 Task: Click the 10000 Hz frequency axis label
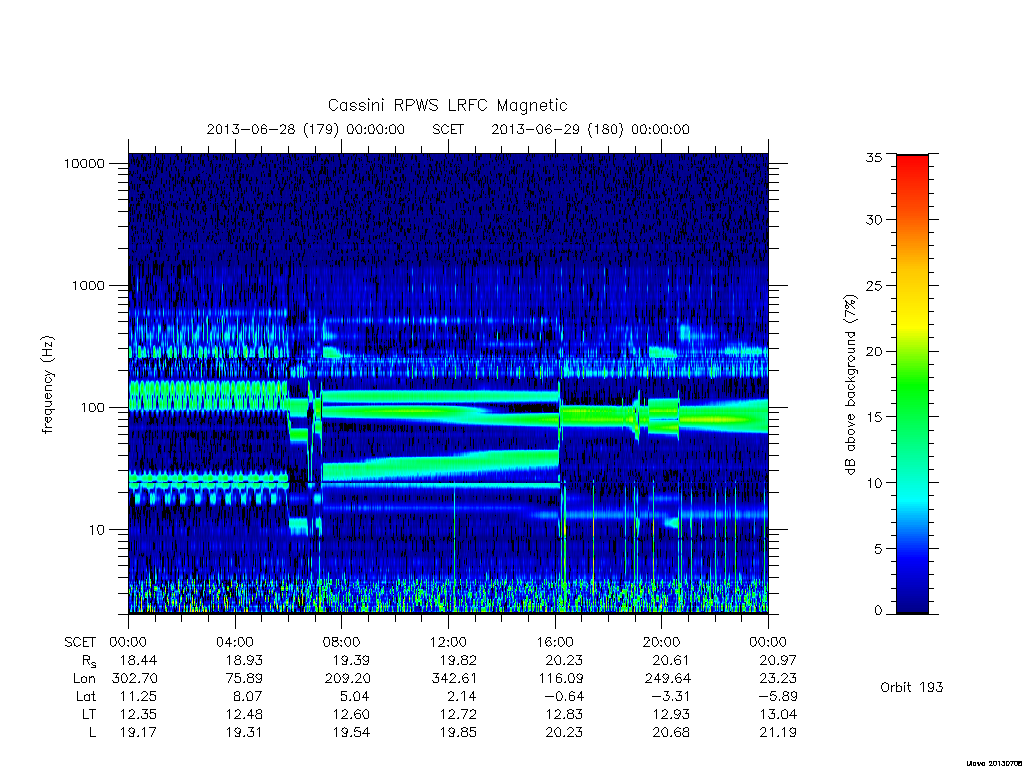(x=84, y=163)
